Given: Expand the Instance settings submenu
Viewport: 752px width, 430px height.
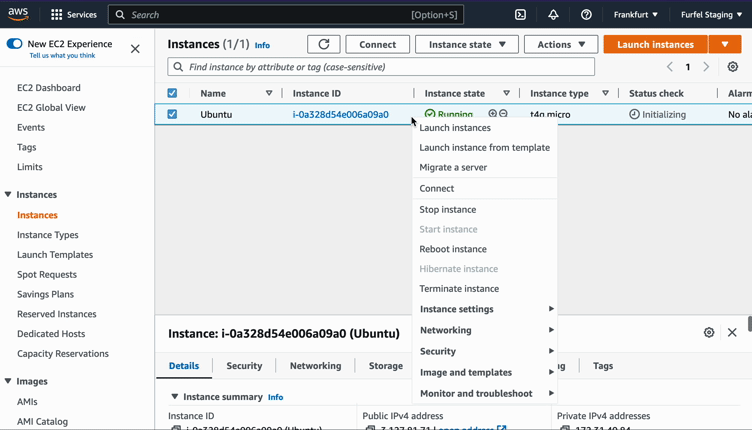Looking at the screenshot, I should click(x=484, y=309).
